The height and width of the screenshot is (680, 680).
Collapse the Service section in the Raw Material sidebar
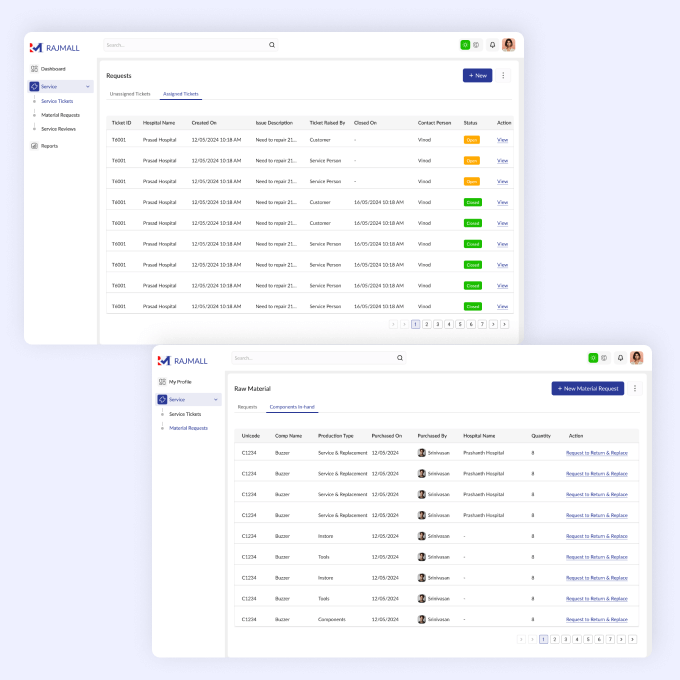(215, 399)
